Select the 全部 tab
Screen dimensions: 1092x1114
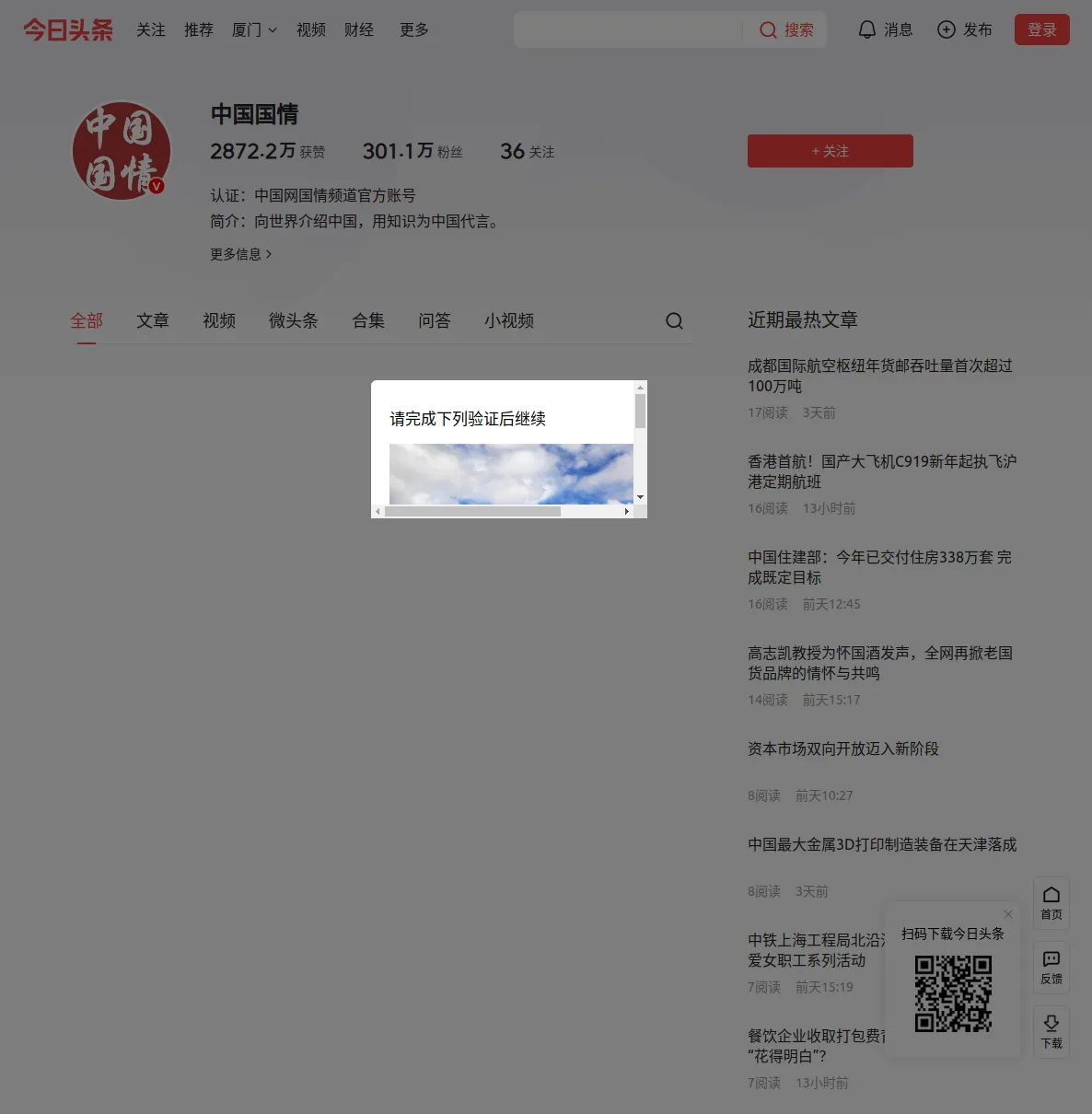(x=87, y=320)
